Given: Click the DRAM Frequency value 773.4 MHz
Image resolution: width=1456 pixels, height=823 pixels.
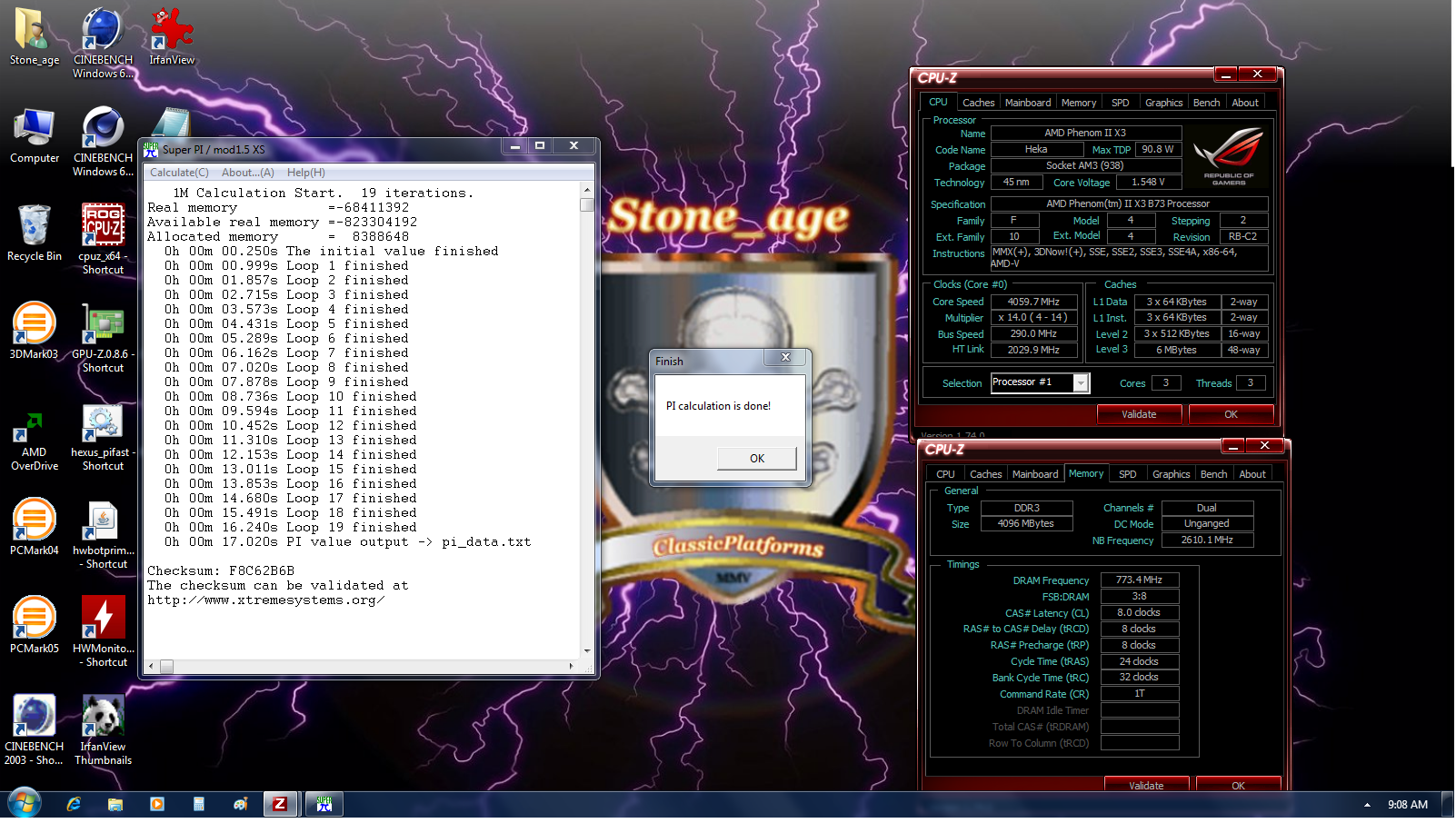Looking at the screenshot, I should pyautogui.click(x=1140, y=580).
